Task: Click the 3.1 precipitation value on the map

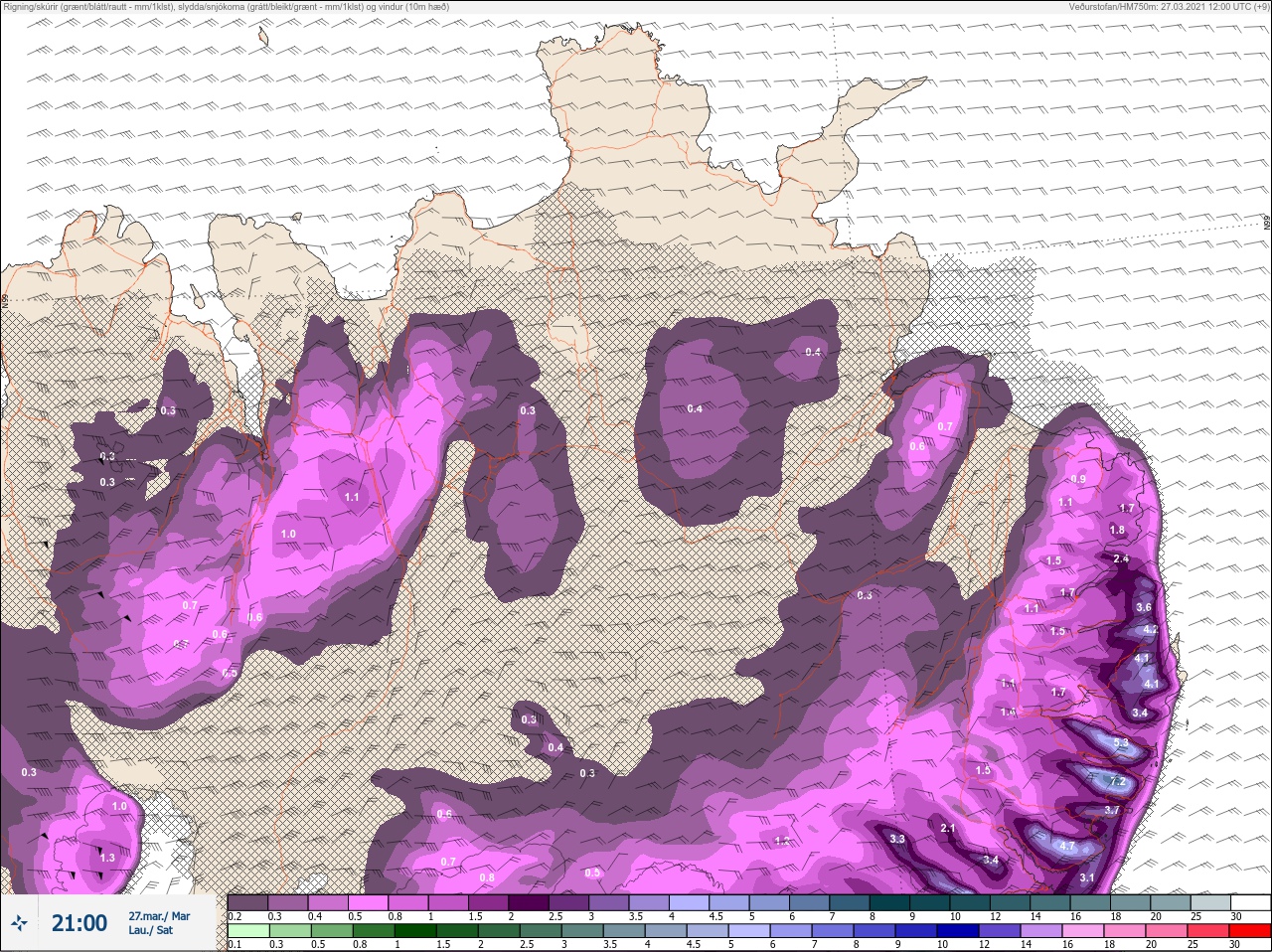Action: 1087,878
